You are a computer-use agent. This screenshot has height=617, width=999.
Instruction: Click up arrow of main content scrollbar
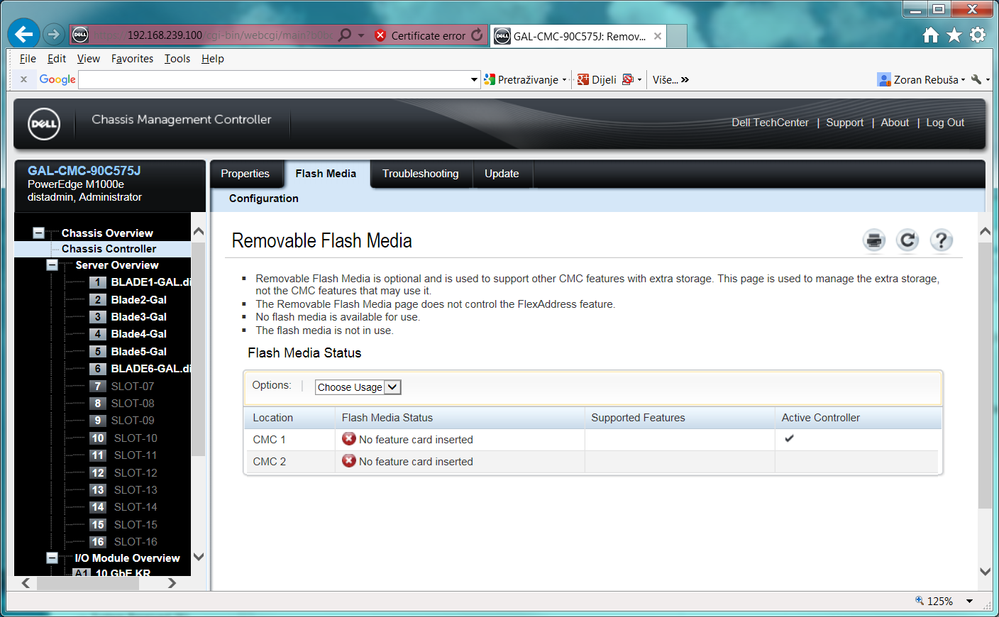click(x=985, y=231)
